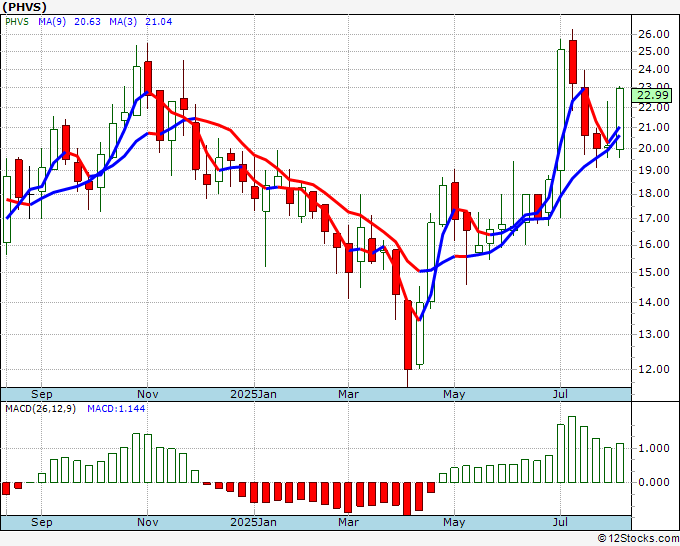Click Sep on the MACD panel axis
This screenshot has height=546, width=680.
click(x=42, y=522)
